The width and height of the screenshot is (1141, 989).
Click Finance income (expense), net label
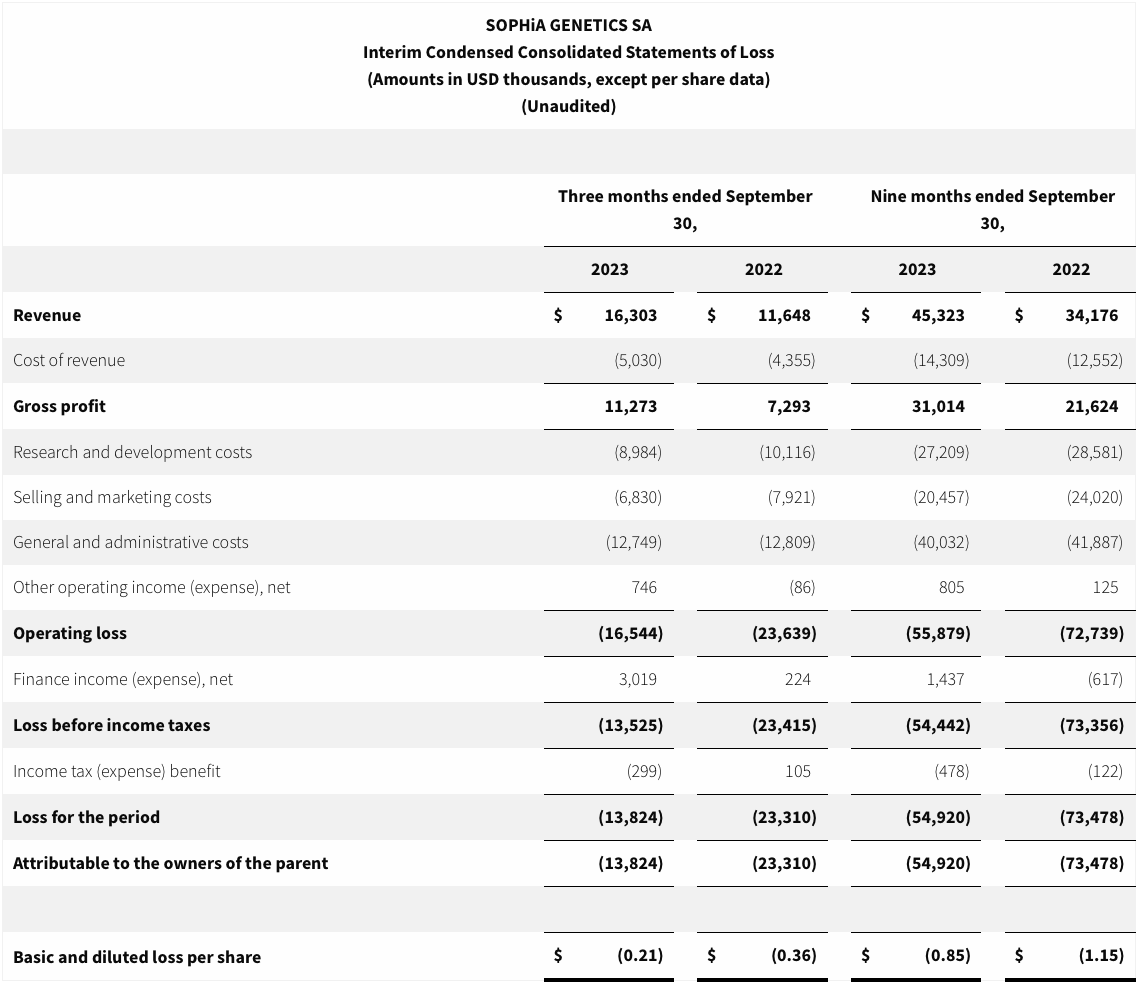[x=122, y=679]
